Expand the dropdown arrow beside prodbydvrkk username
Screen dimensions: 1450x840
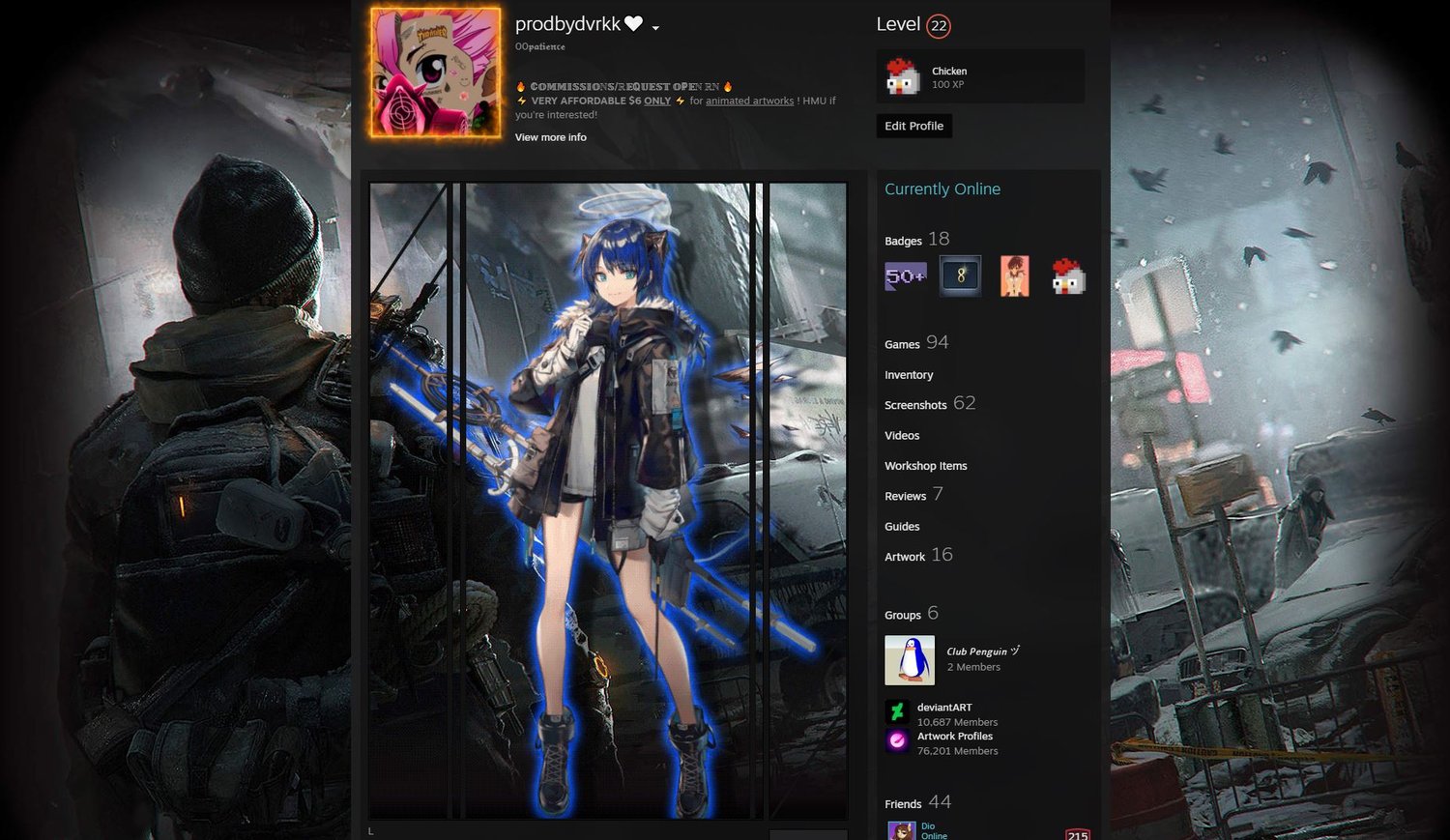pyautogui.click(x=655, y=28)
